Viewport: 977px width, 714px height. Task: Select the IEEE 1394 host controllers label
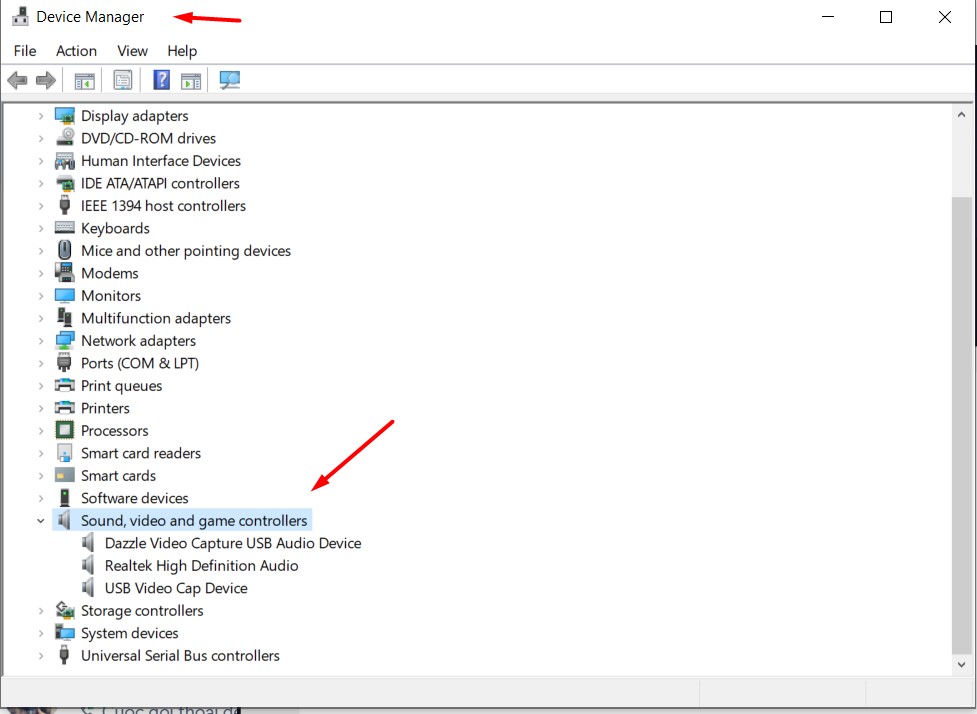pyautogui.click(x=163, y=206)
